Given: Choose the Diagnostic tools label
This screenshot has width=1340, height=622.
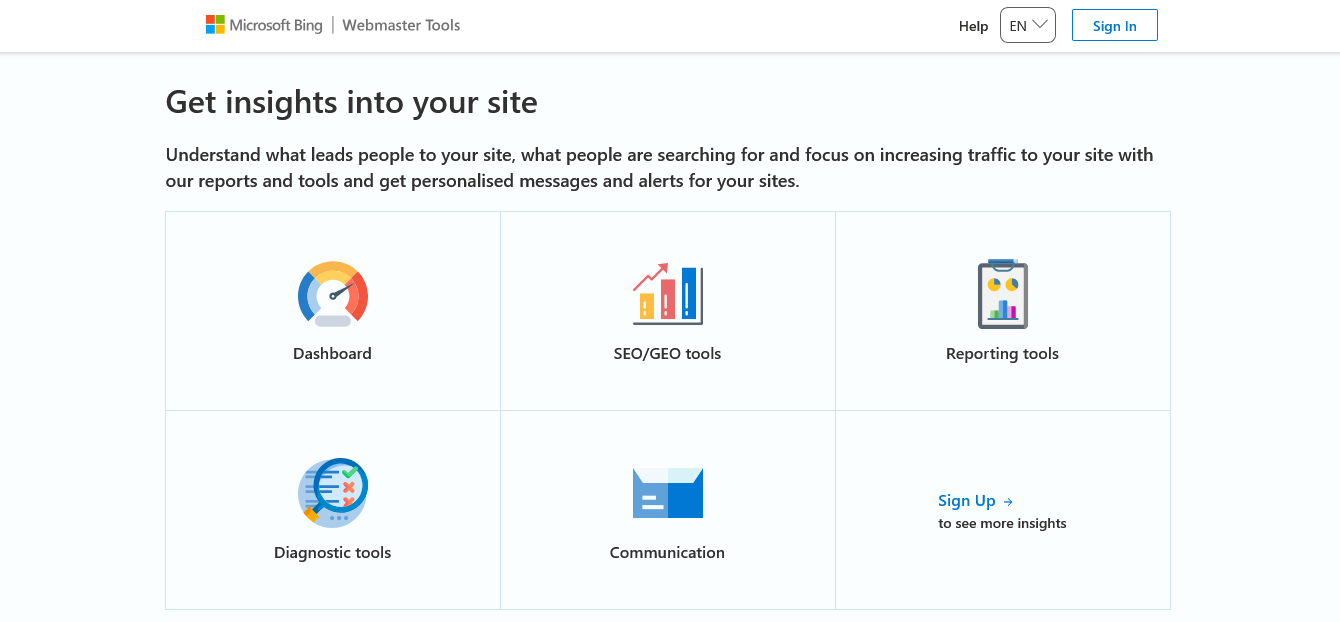Looking at the screenshot, I should pyautogui.click(x=332, y=553).
